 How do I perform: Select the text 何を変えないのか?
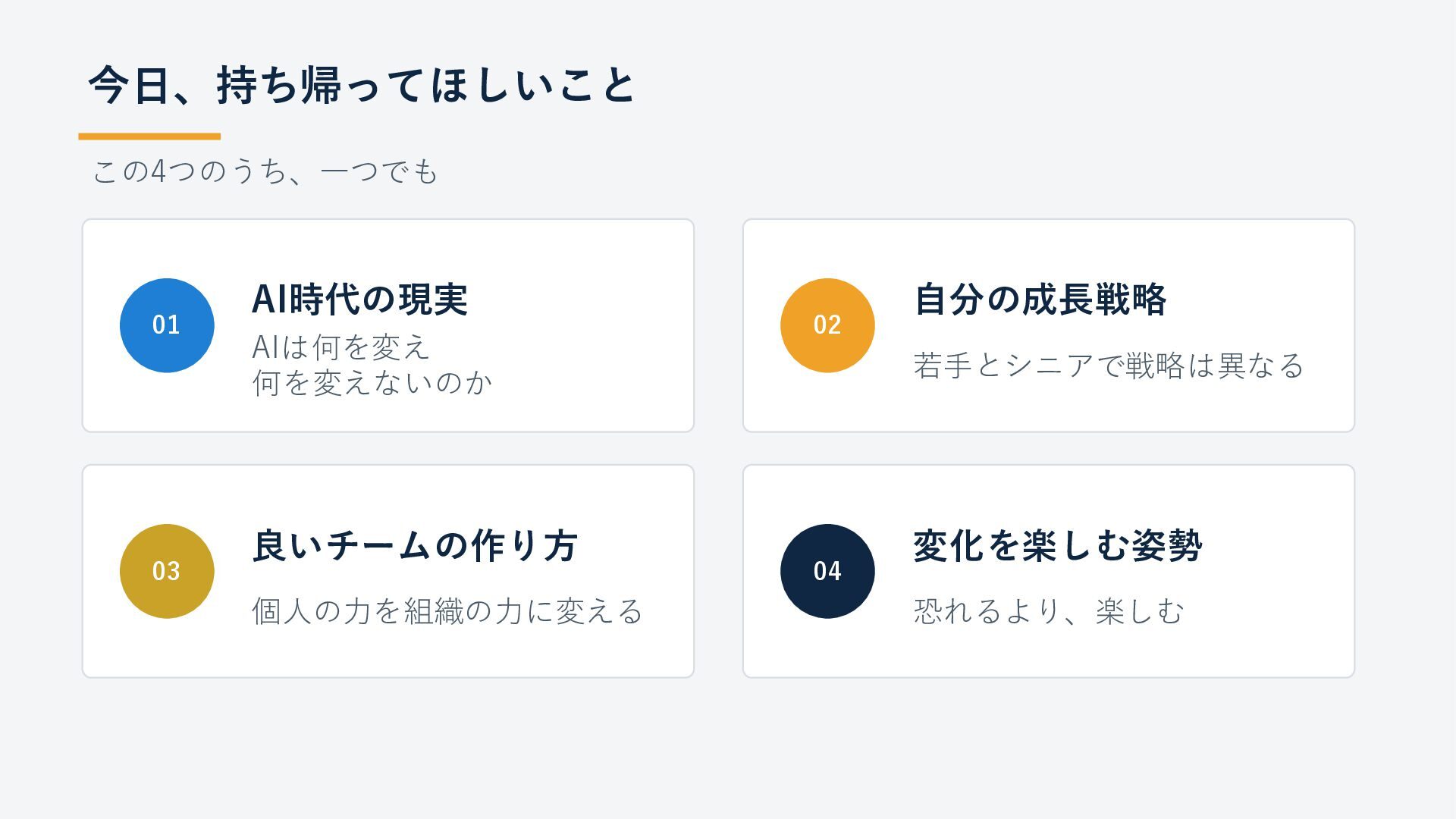point(372,382)
